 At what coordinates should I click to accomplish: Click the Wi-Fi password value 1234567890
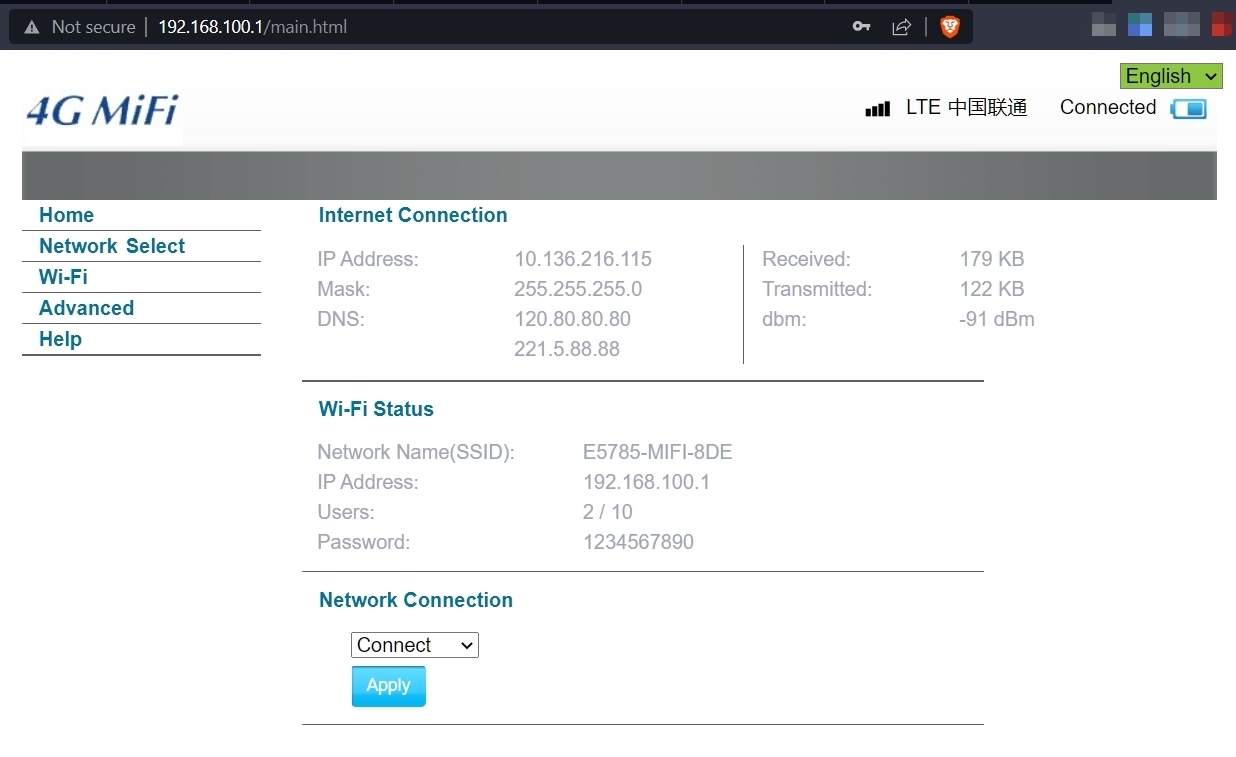coord(638,542)
